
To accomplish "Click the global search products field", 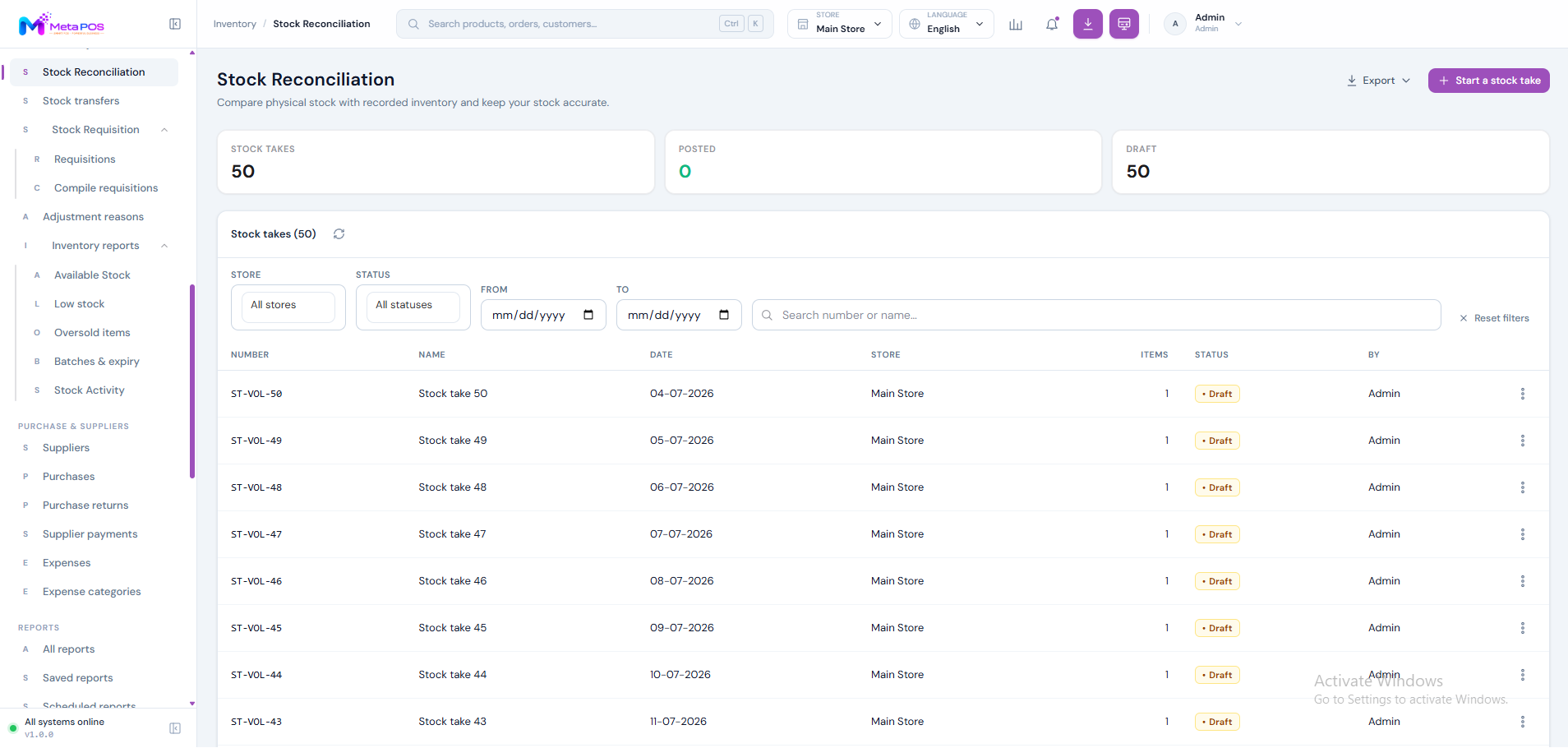I will (584, 24).
